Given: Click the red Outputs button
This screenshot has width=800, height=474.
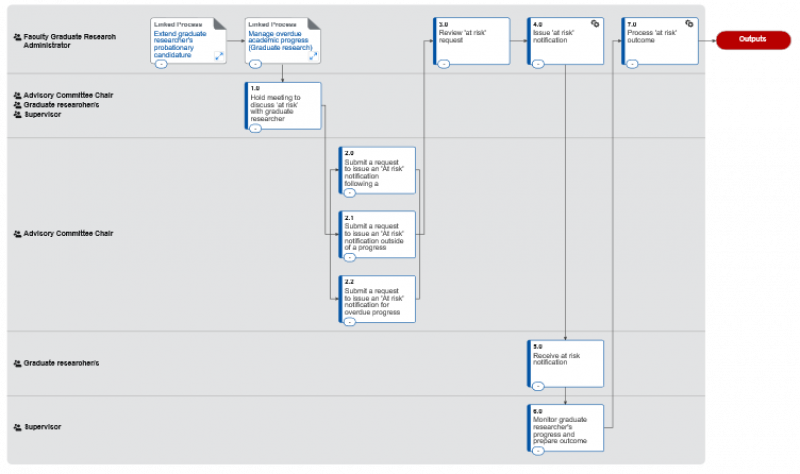Looking at the screenshot, I should (753, 40).
